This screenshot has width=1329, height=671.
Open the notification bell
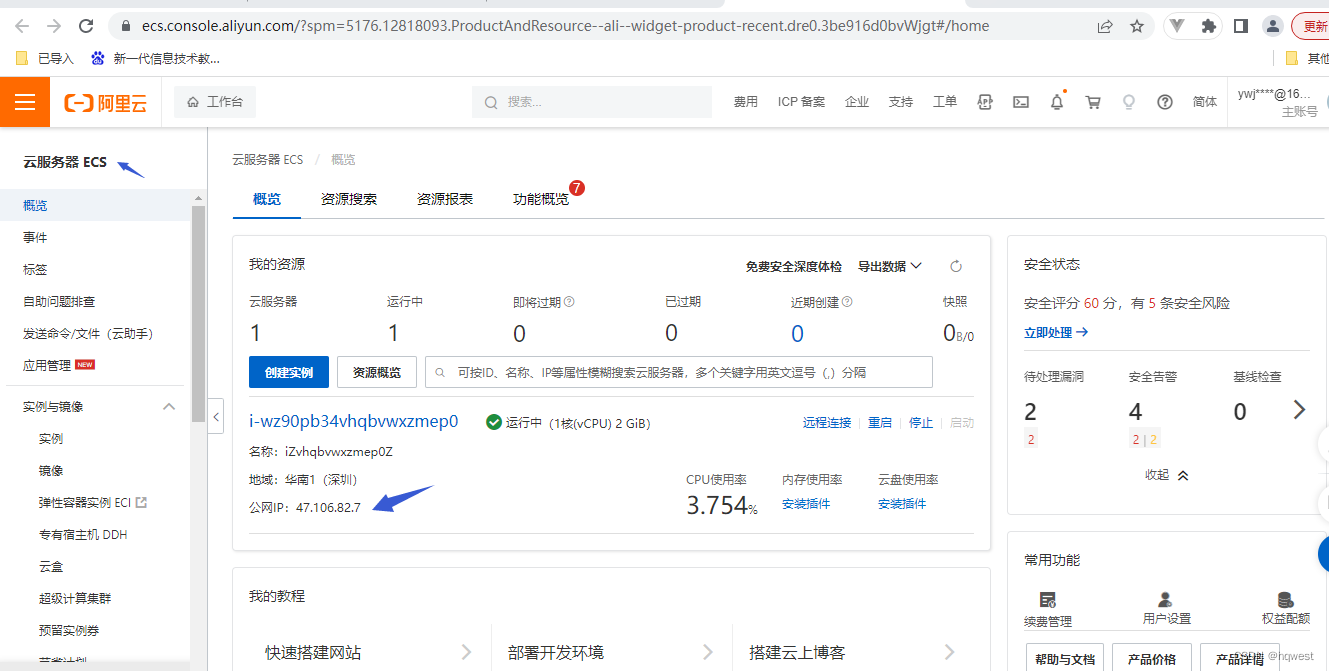coord(1057,102)
